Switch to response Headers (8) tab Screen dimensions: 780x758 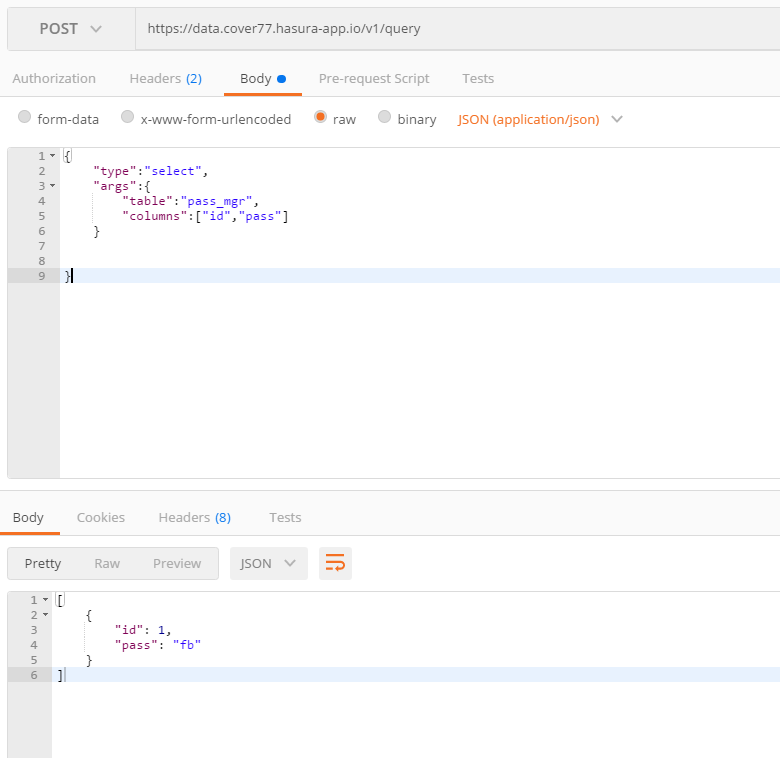click(x=194, y=517)
